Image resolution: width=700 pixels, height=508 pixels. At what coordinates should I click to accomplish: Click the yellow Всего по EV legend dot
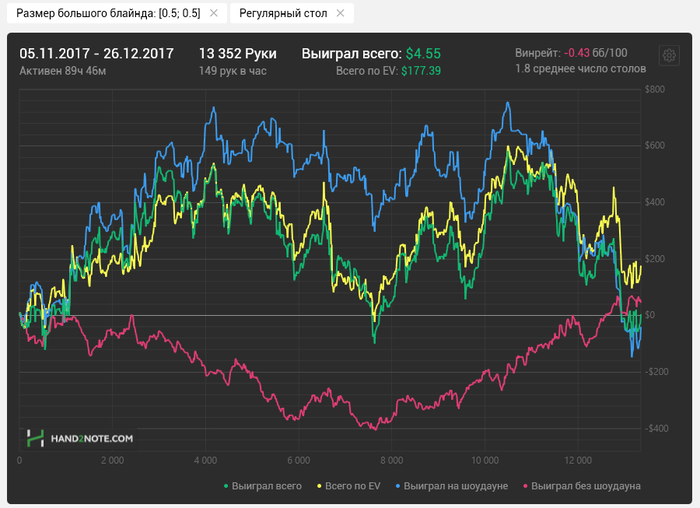point(319,486)
